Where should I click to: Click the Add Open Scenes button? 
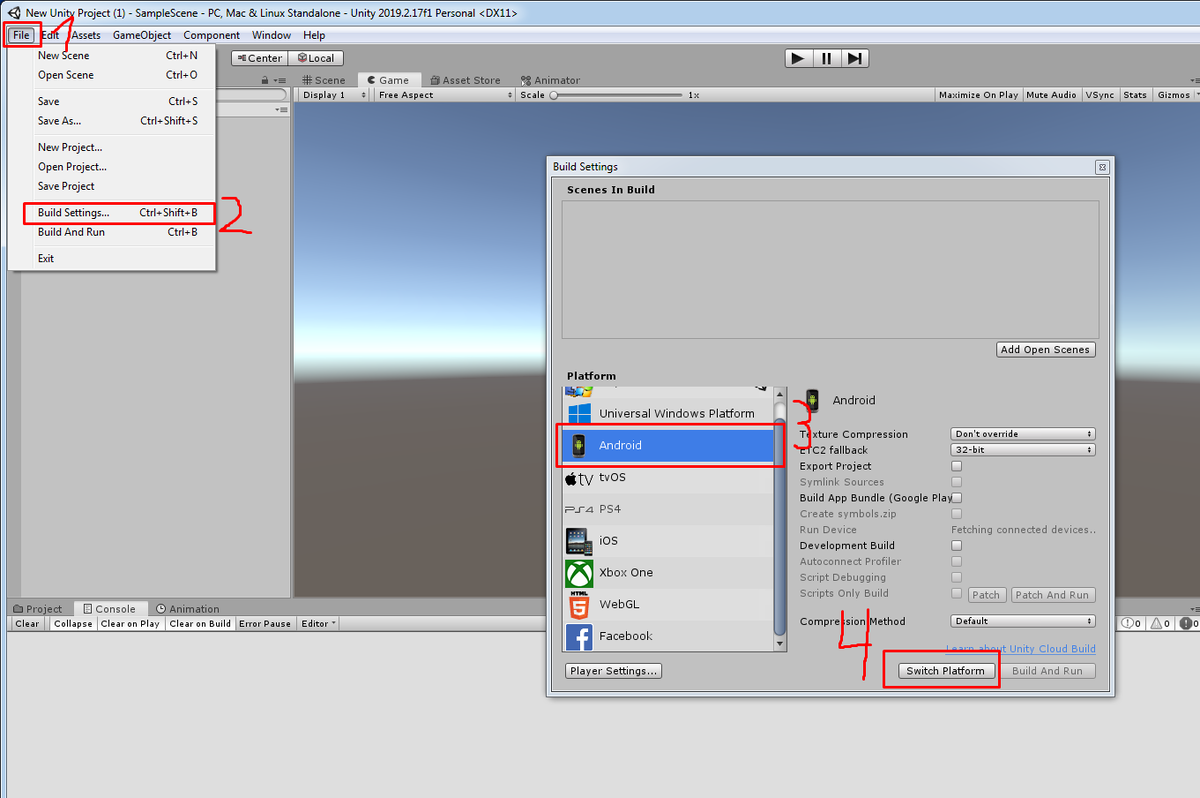(1046, 350)
